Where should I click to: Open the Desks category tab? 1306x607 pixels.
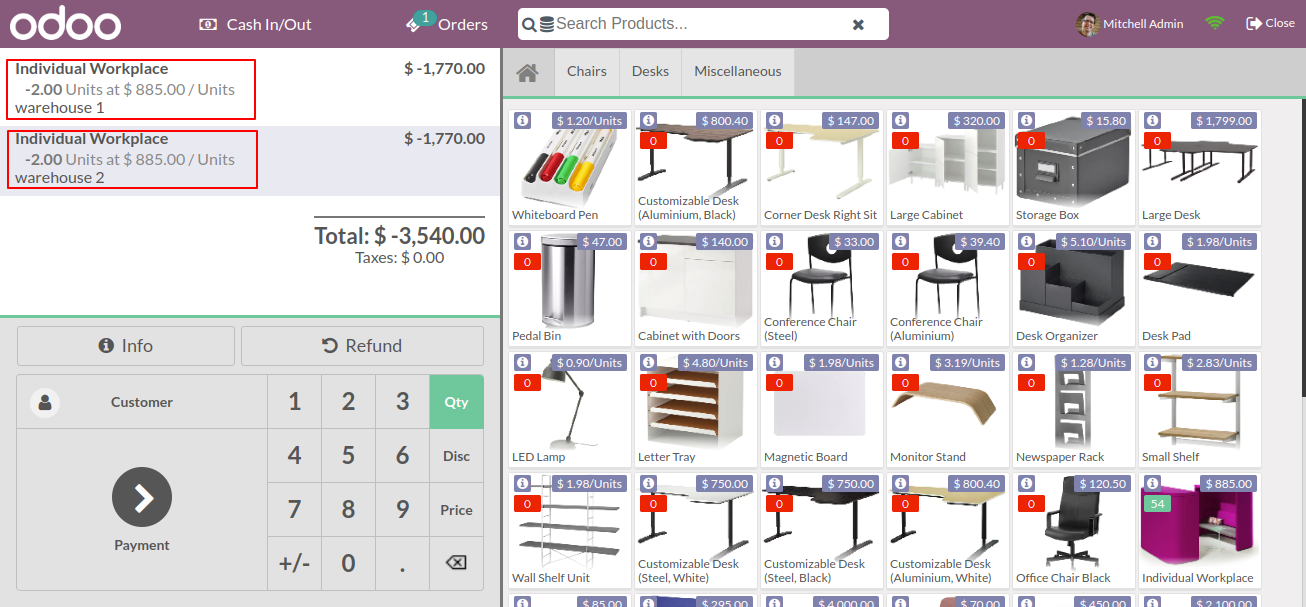650,72
